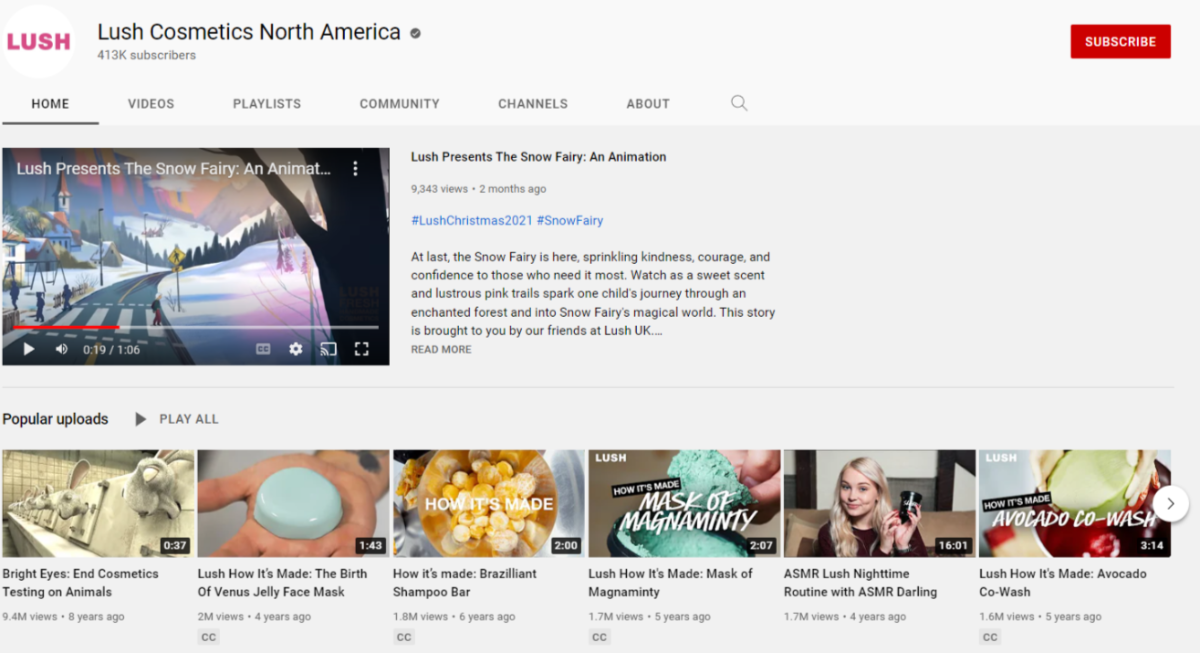Image resolution: width=1200 pixels, height=653 pixels.
Task: Open the COMMUNITY tab
Action: [x=399, y=103]
